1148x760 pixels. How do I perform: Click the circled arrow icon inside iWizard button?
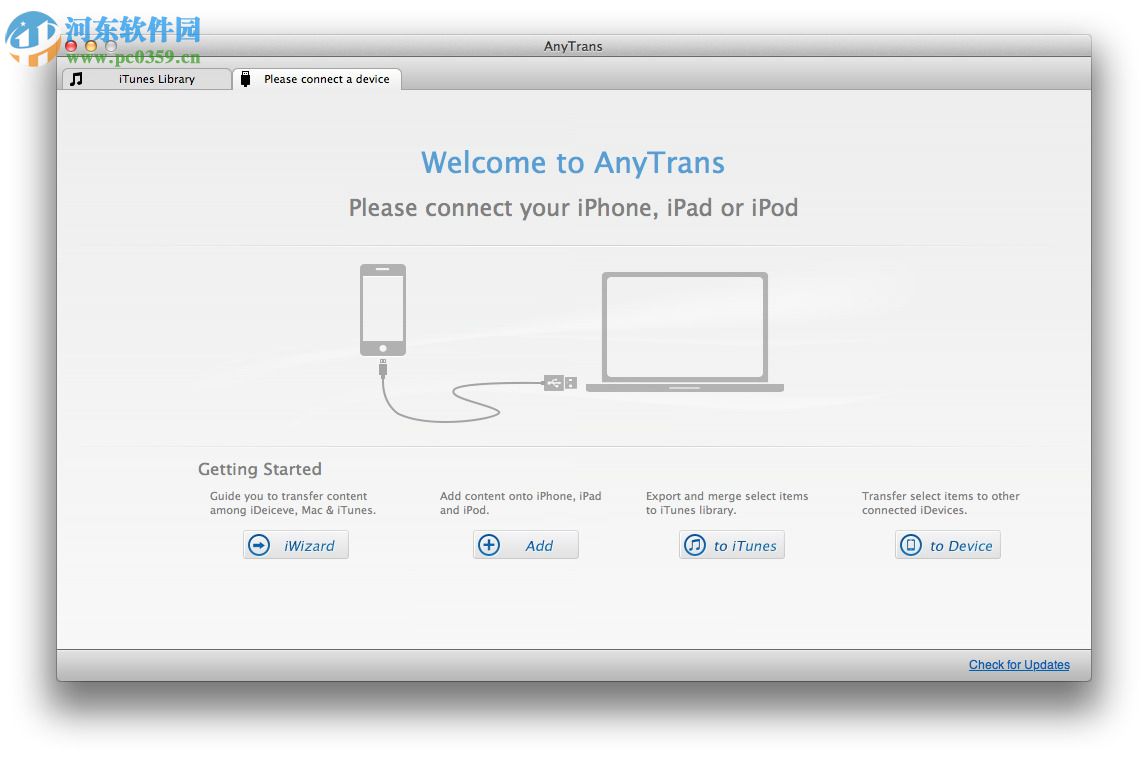pos(258,545)
